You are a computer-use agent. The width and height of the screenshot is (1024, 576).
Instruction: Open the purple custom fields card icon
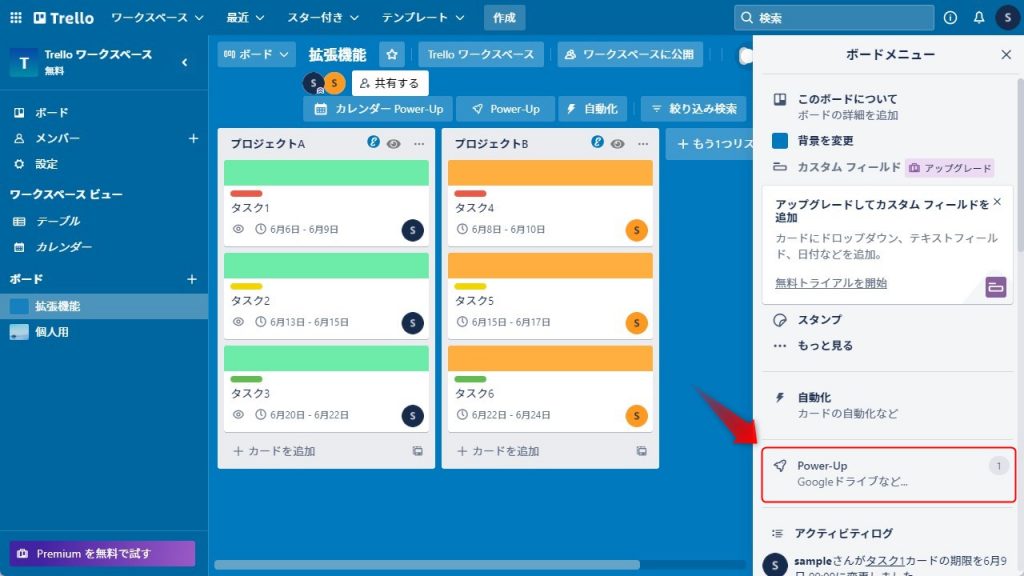[995, 287]
